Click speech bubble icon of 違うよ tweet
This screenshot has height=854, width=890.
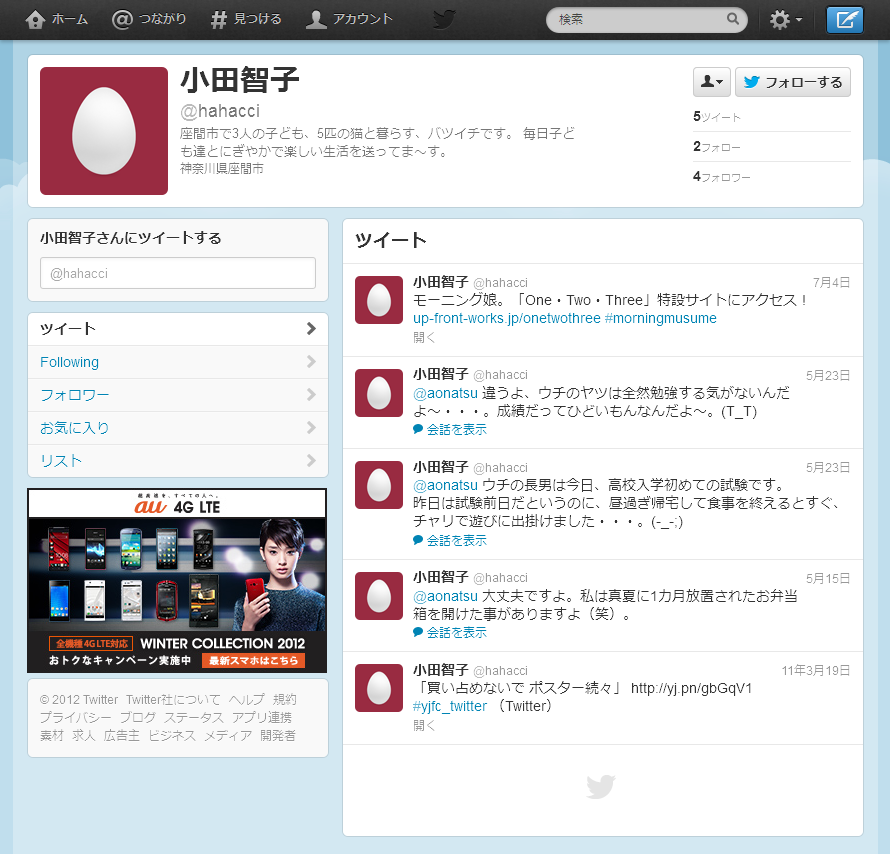[418, 429]
